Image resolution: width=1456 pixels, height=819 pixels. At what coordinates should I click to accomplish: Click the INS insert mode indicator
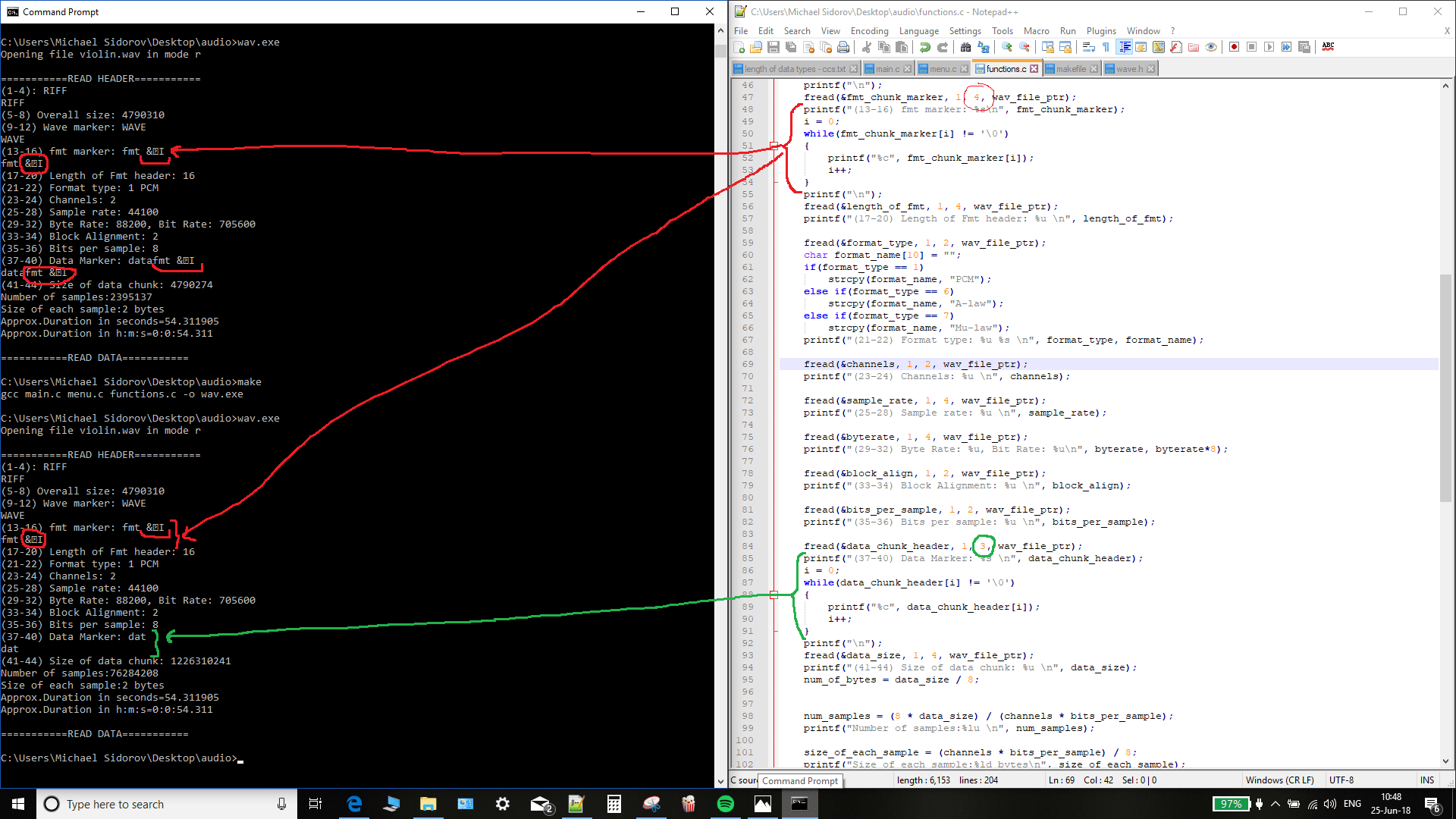tap(1426, 780)
